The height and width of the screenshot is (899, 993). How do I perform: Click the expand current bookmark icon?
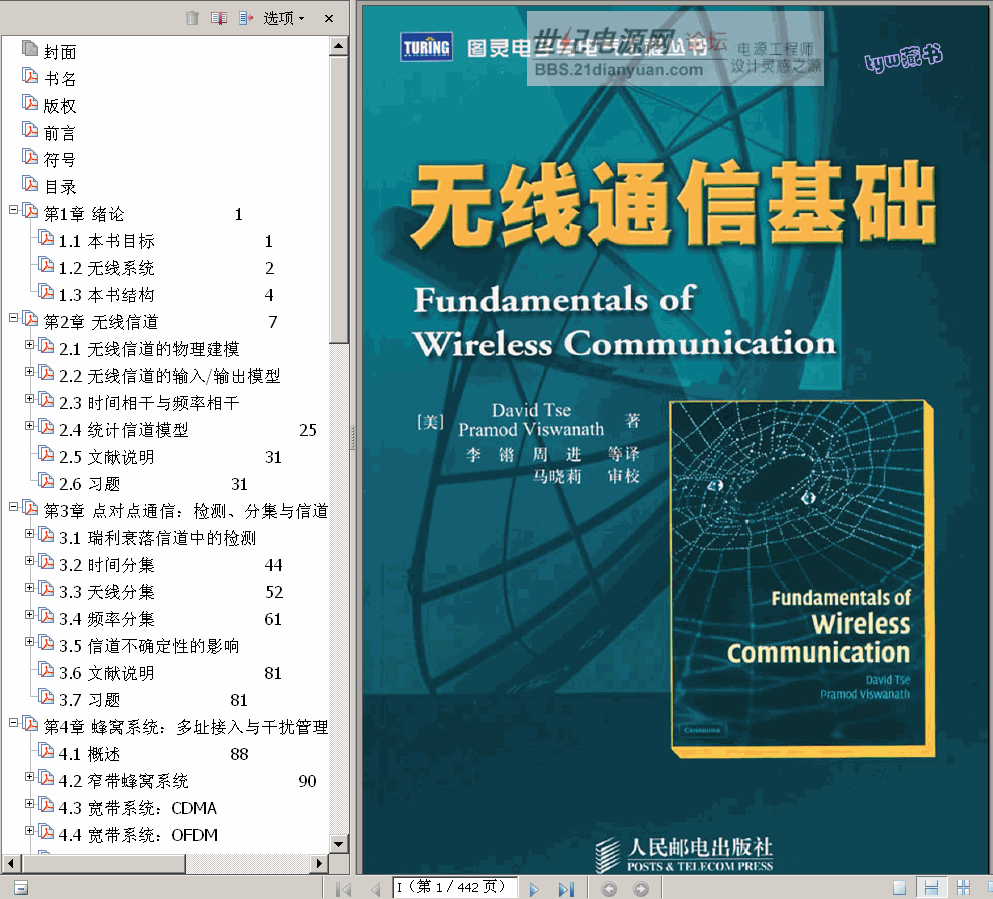coord(245,18)
